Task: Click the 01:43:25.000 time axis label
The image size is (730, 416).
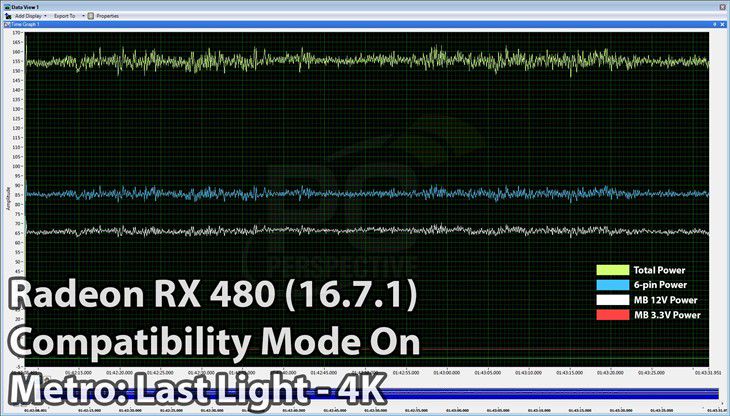Action: coord(650,373)
